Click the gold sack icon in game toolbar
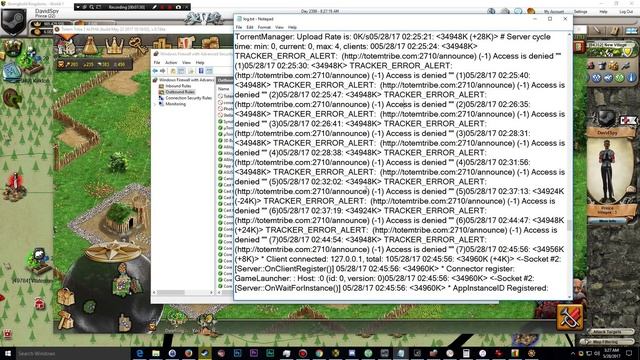The height and width of the screenshot is (360, 640). pos(90,46)
